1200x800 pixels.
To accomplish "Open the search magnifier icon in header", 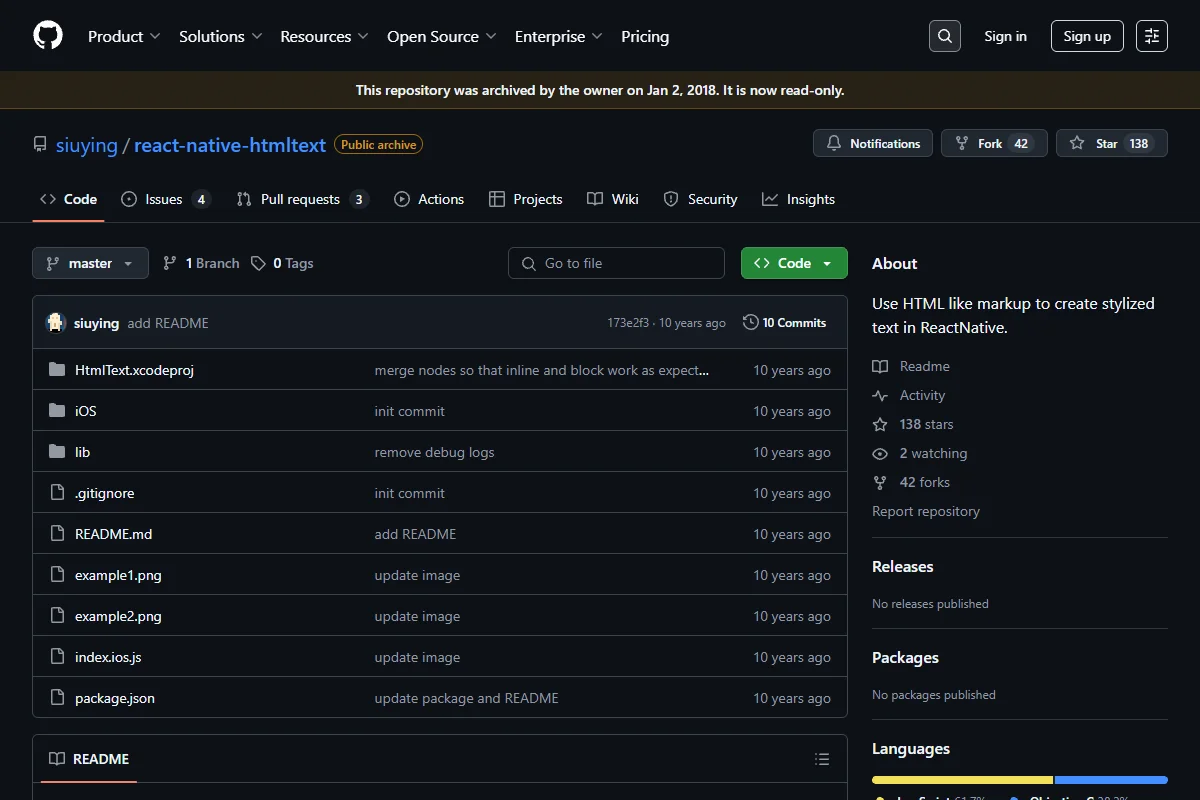I will click(945, 36).
